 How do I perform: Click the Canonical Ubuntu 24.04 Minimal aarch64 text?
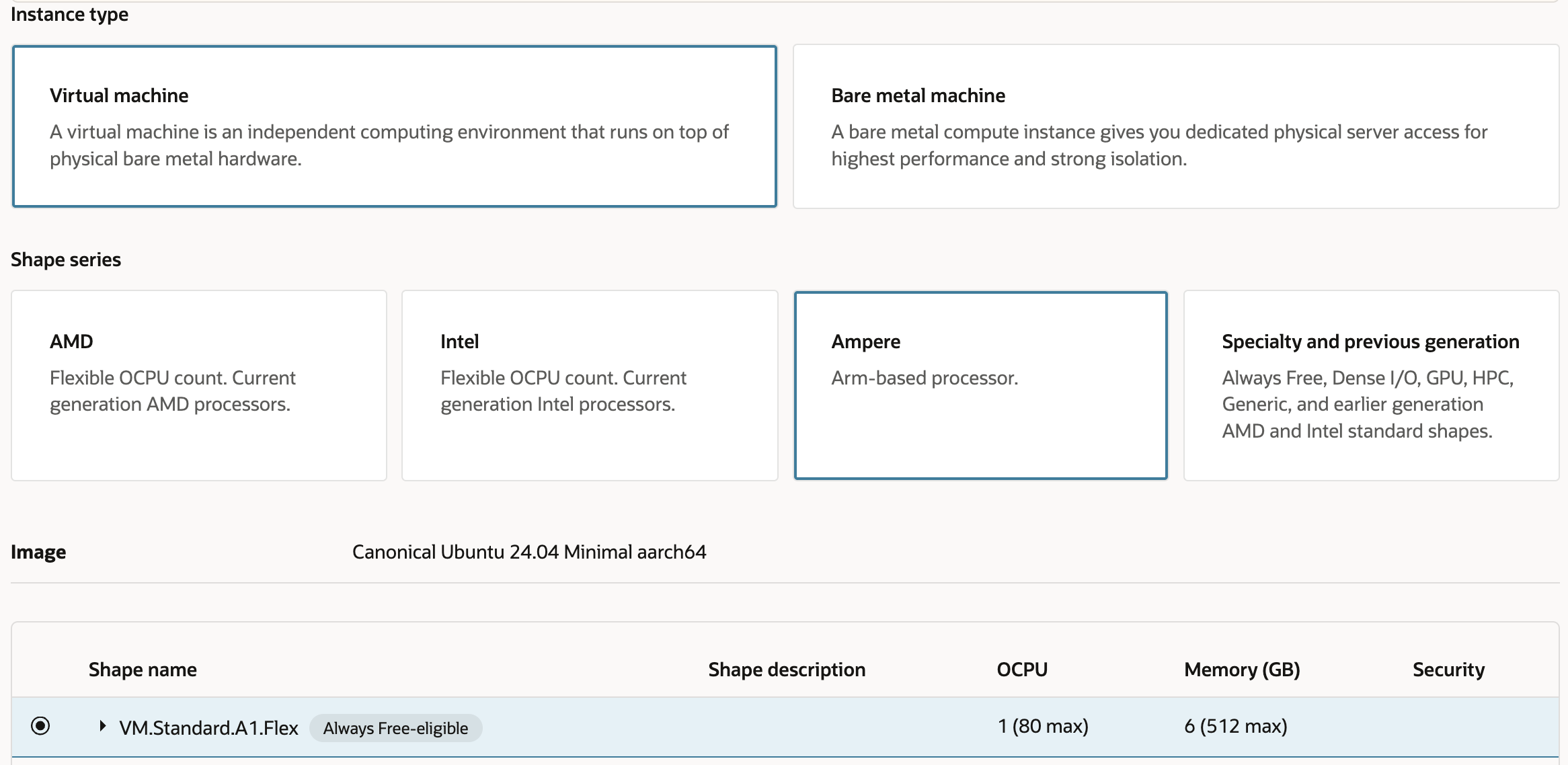[x=529, y=552]
